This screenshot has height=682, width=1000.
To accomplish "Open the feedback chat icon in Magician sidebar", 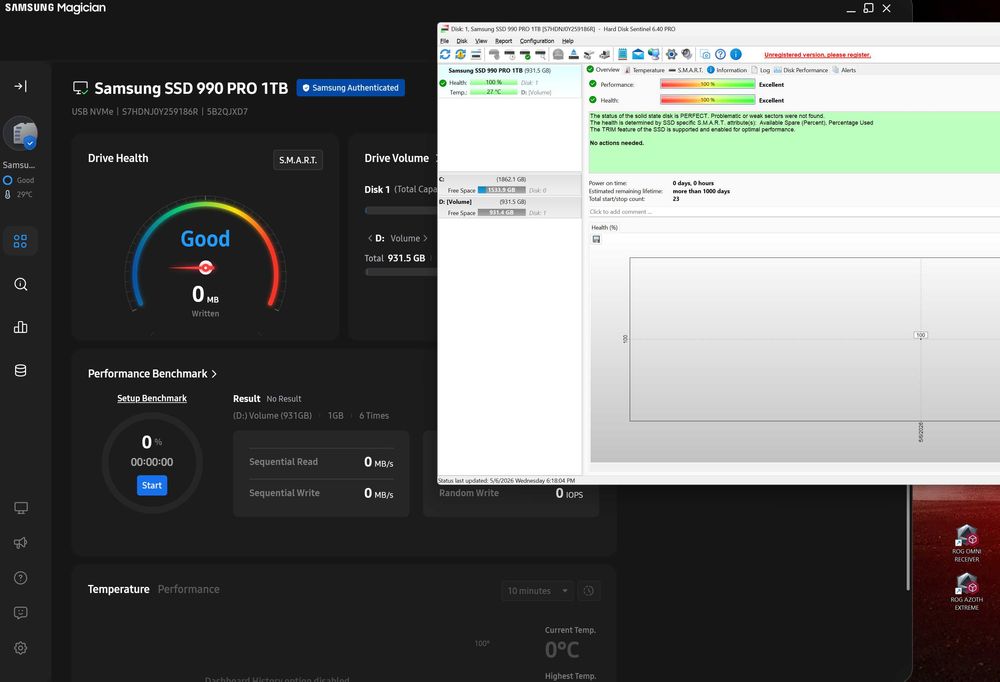I will (20, 613).
